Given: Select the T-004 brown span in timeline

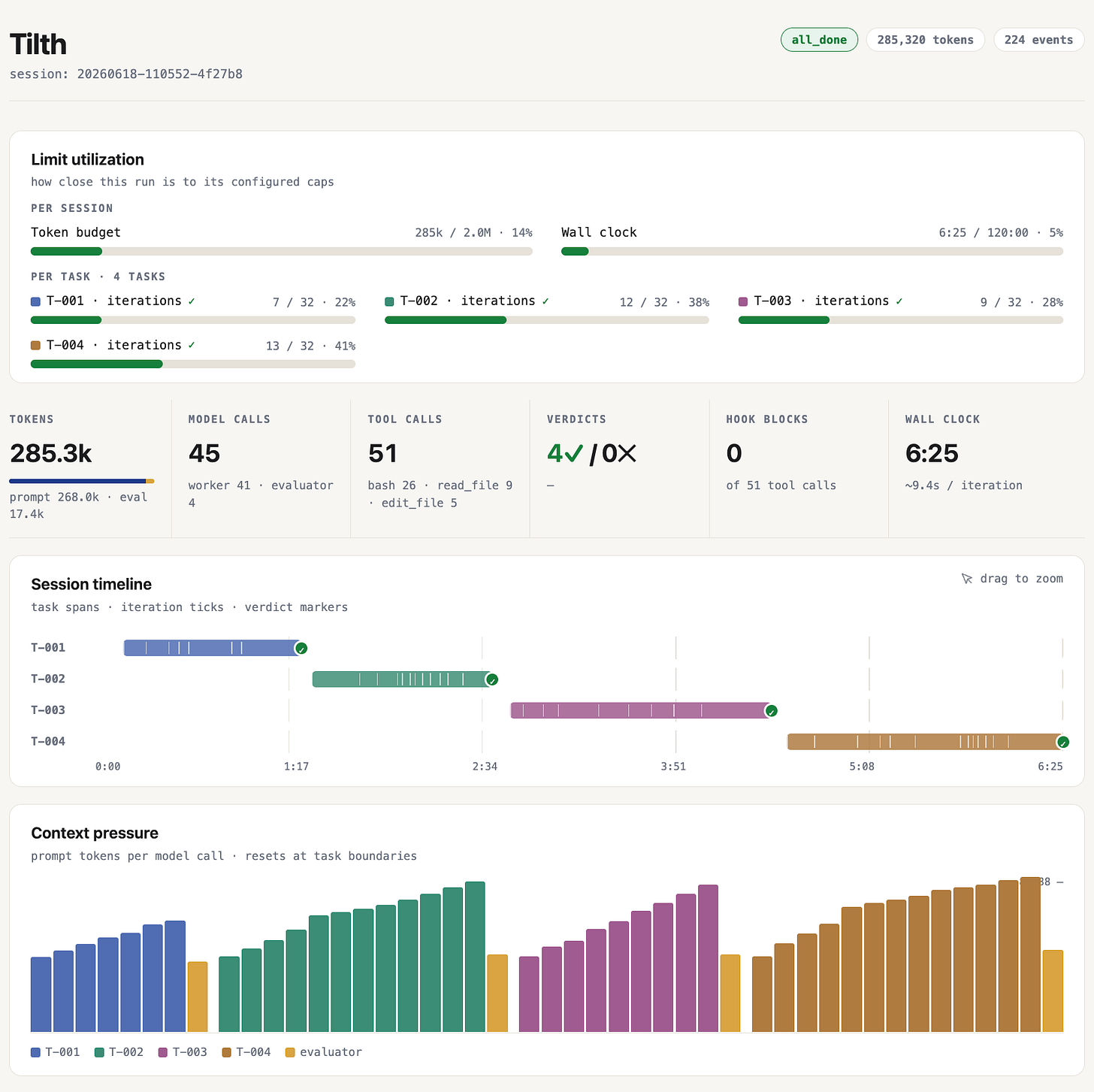Looking at the screenshot, I should pos(924,742).
